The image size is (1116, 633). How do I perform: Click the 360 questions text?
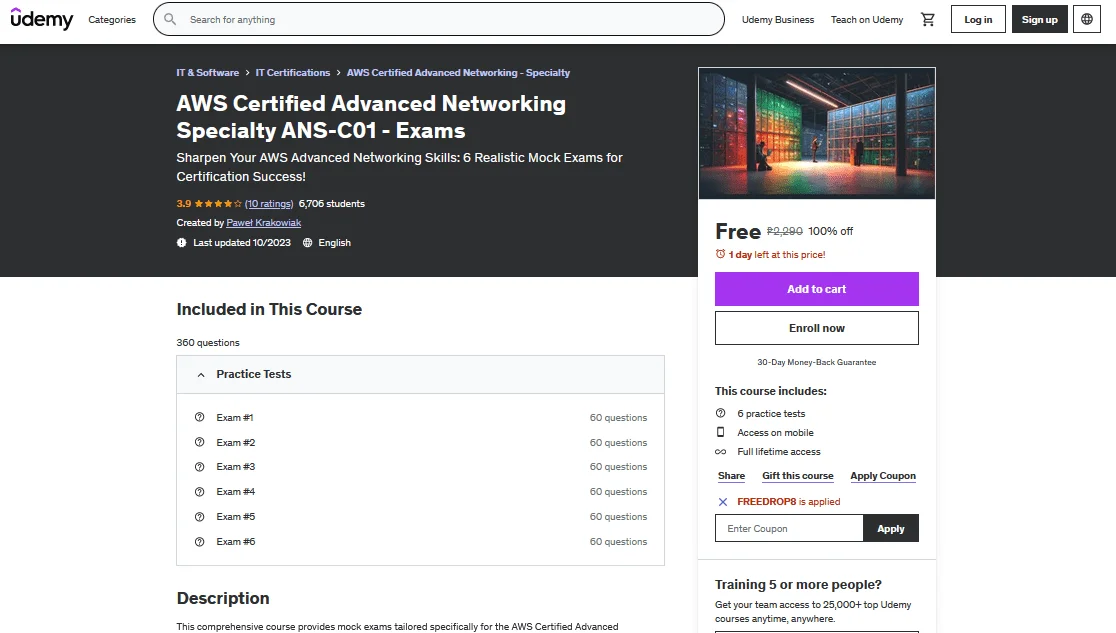coord(208,342)
